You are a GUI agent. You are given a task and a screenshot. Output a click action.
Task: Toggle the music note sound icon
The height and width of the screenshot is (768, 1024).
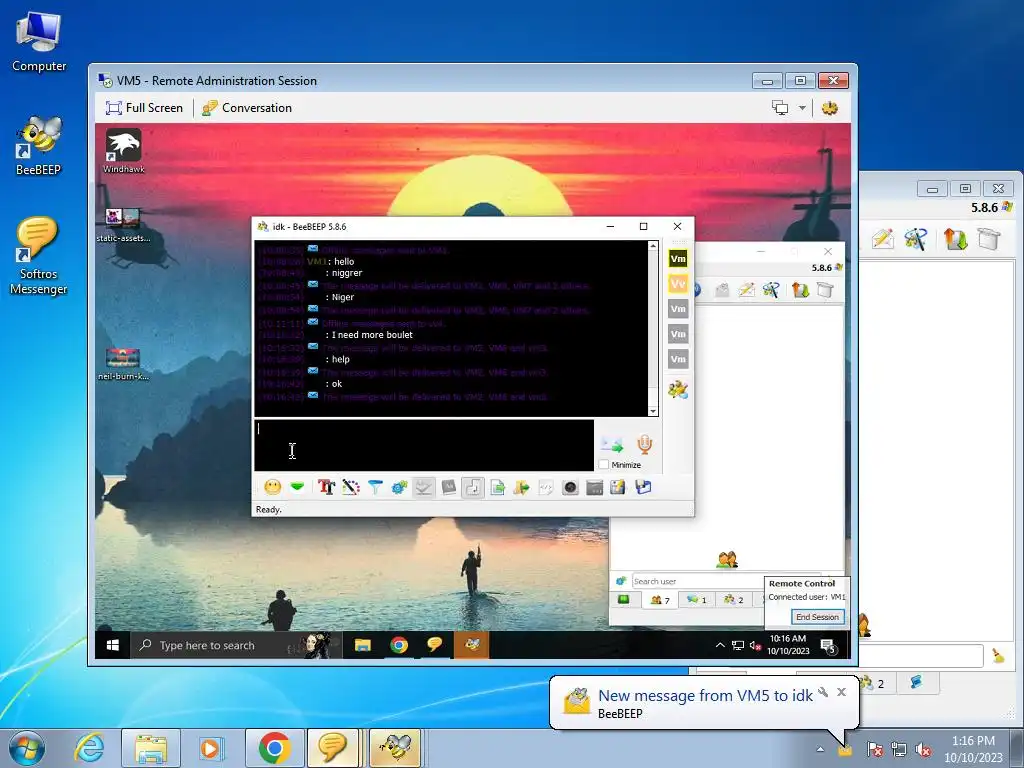click(473, 487)
